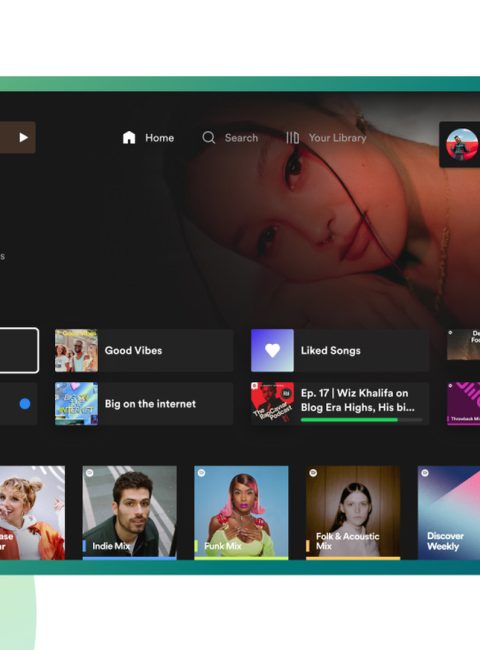Click the Your Library icon
The image size is (480, 650).
tap(292, 138)
